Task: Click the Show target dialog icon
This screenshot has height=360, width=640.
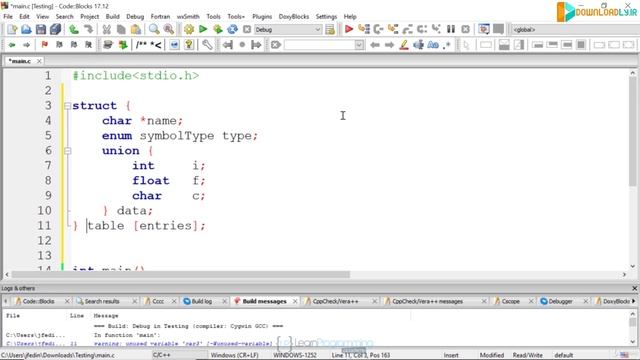Action: [x=330, y=29]
